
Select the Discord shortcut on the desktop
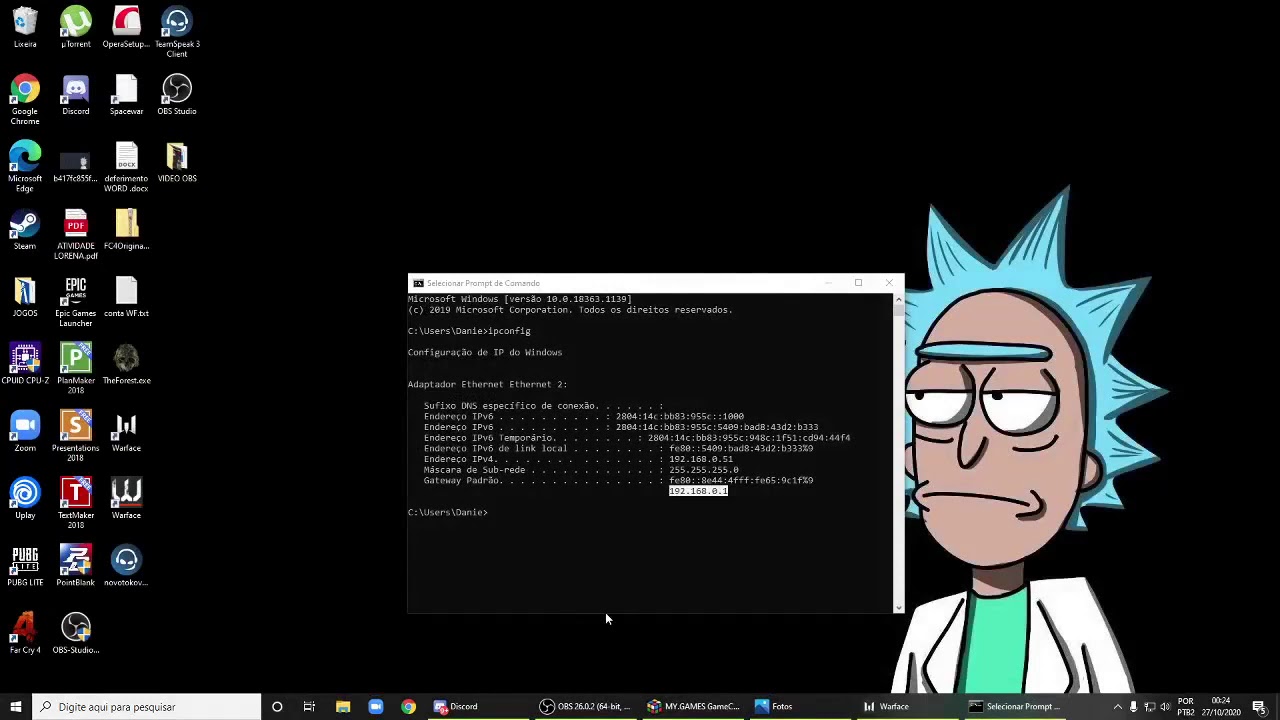coord(76,95)
